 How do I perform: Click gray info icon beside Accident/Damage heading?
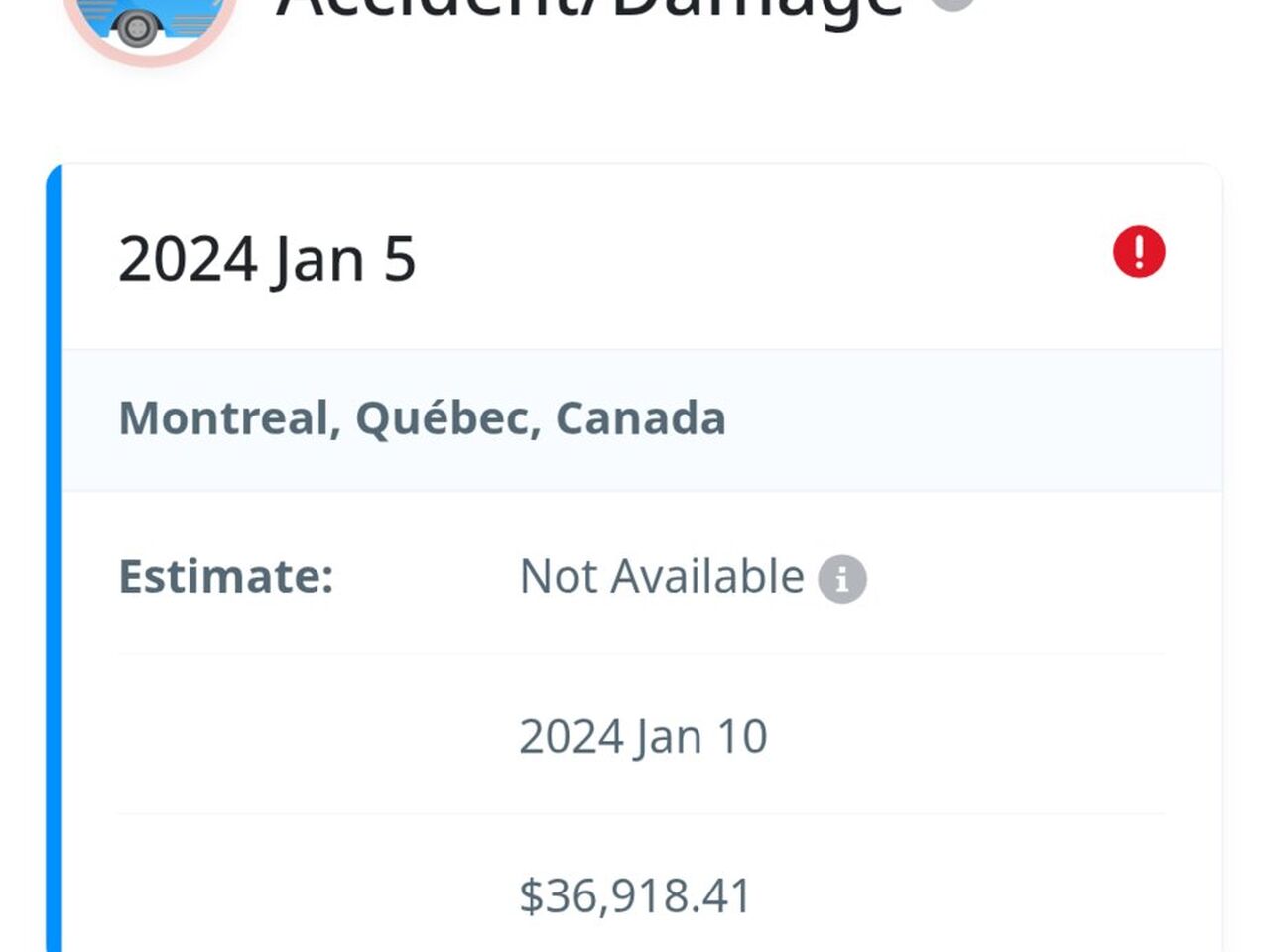pos(952,3)
